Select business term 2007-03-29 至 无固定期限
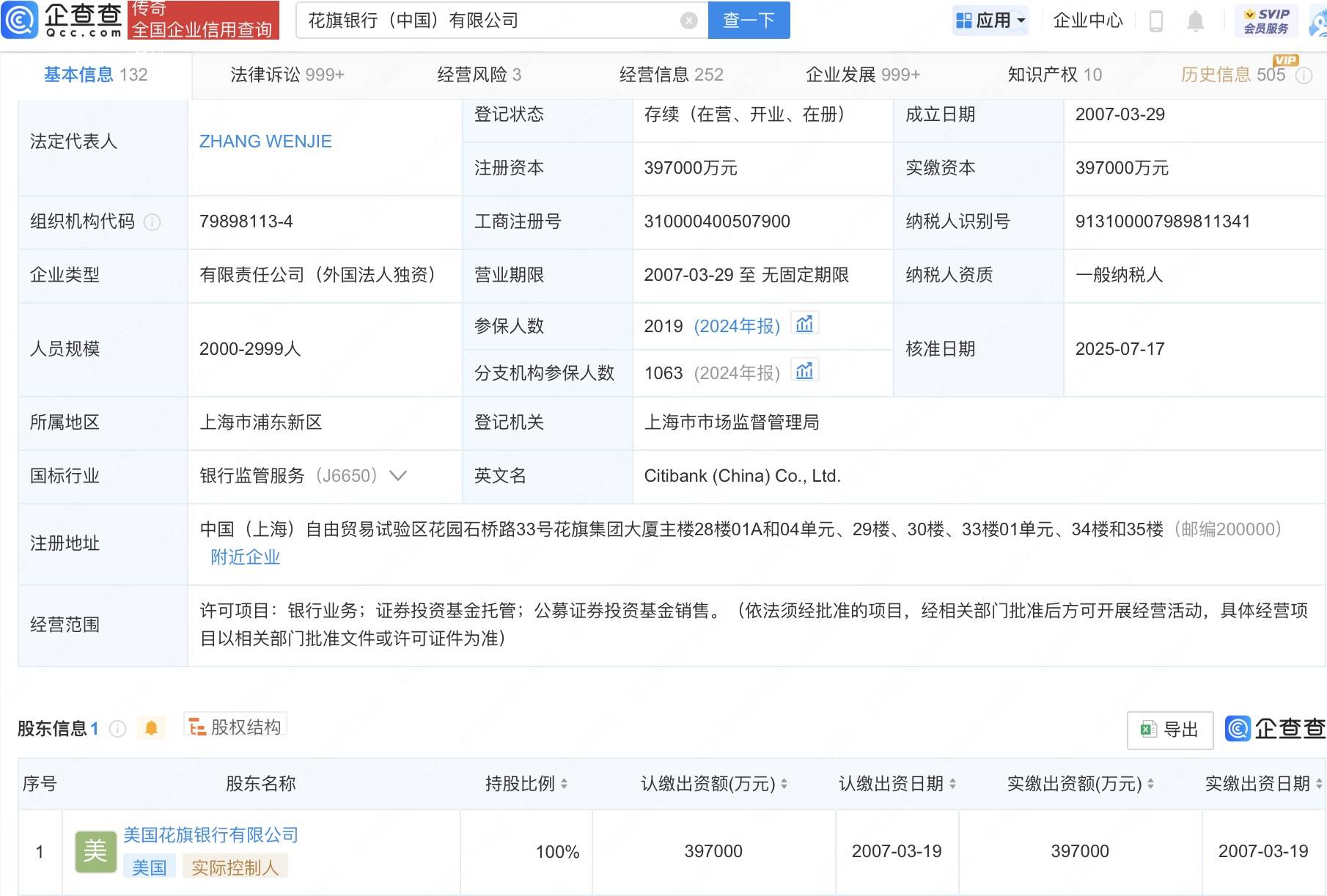 point(746,275)
